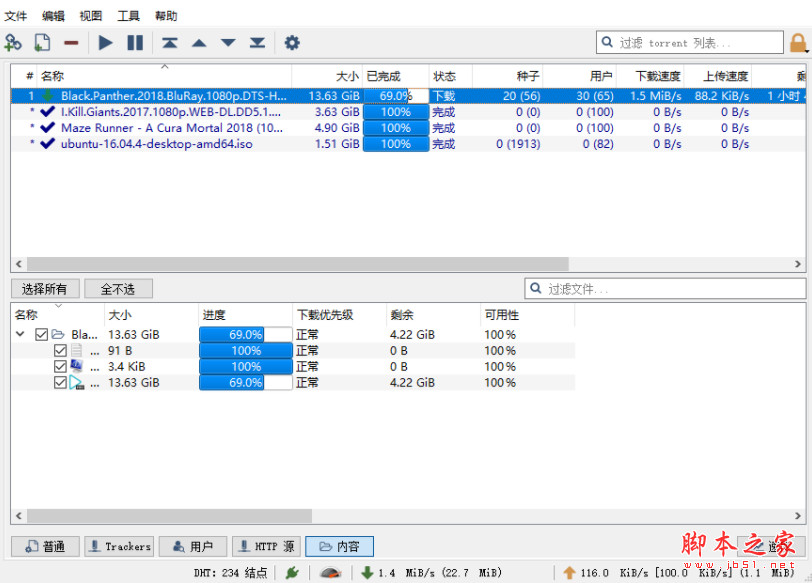Move torrent to top of queue
Viewport: 812px width, 583px height.
tap(169, 42)
